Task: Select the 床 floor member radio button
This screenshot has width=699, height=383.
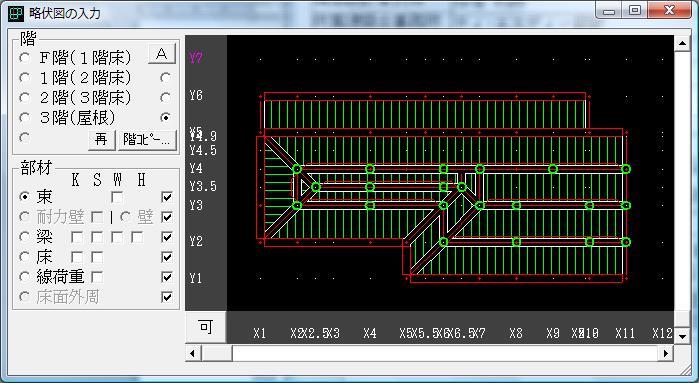Action: pos(25,257)
